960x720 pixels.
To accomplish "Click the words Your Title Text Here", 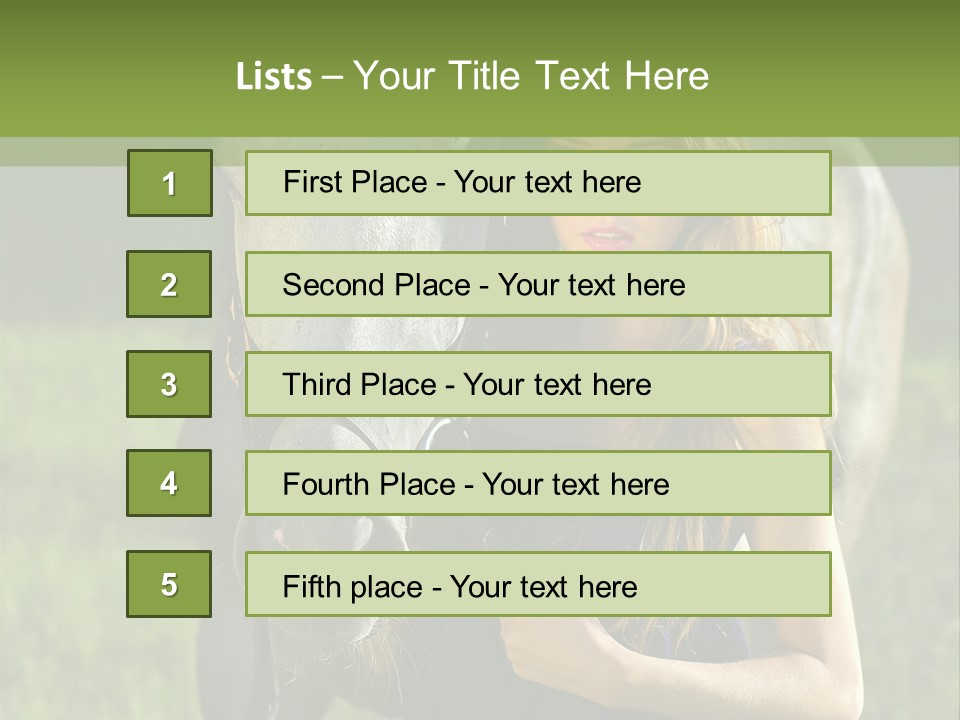I will pyautogui.click(x=531, y=76).
